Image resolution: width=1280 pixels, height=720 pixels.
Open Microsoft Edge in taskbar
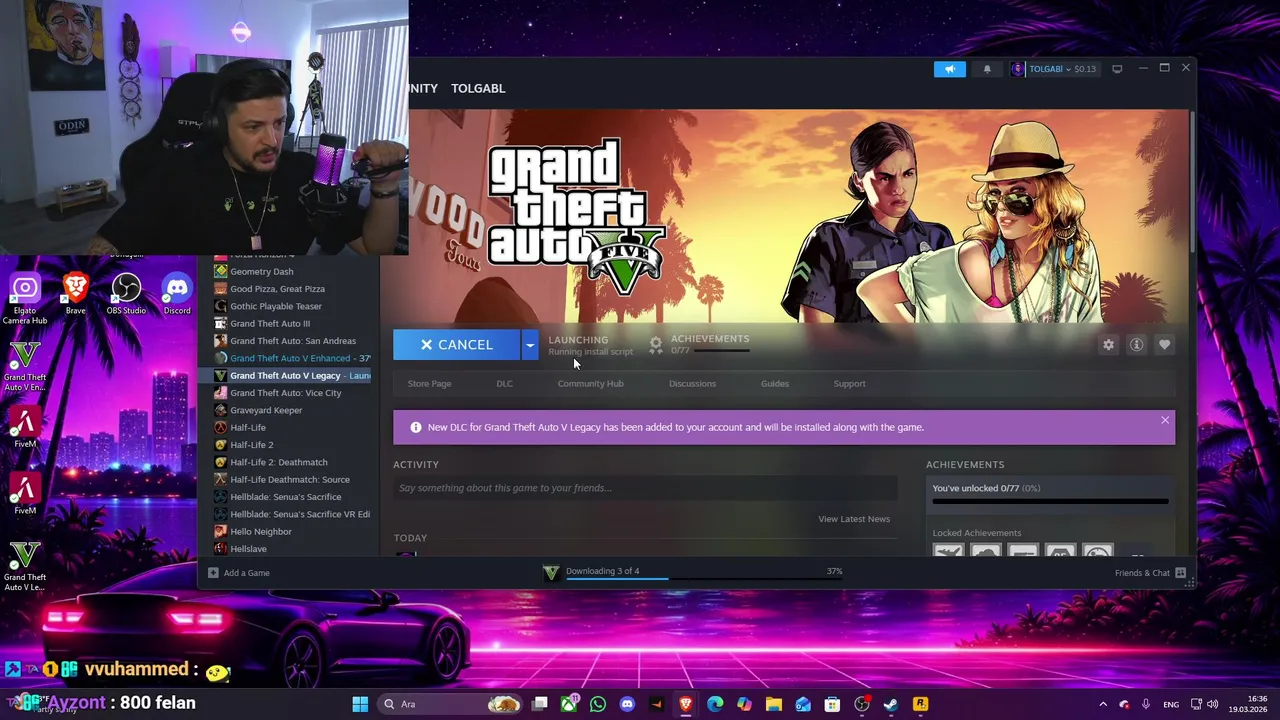click(x=715, y=704)
